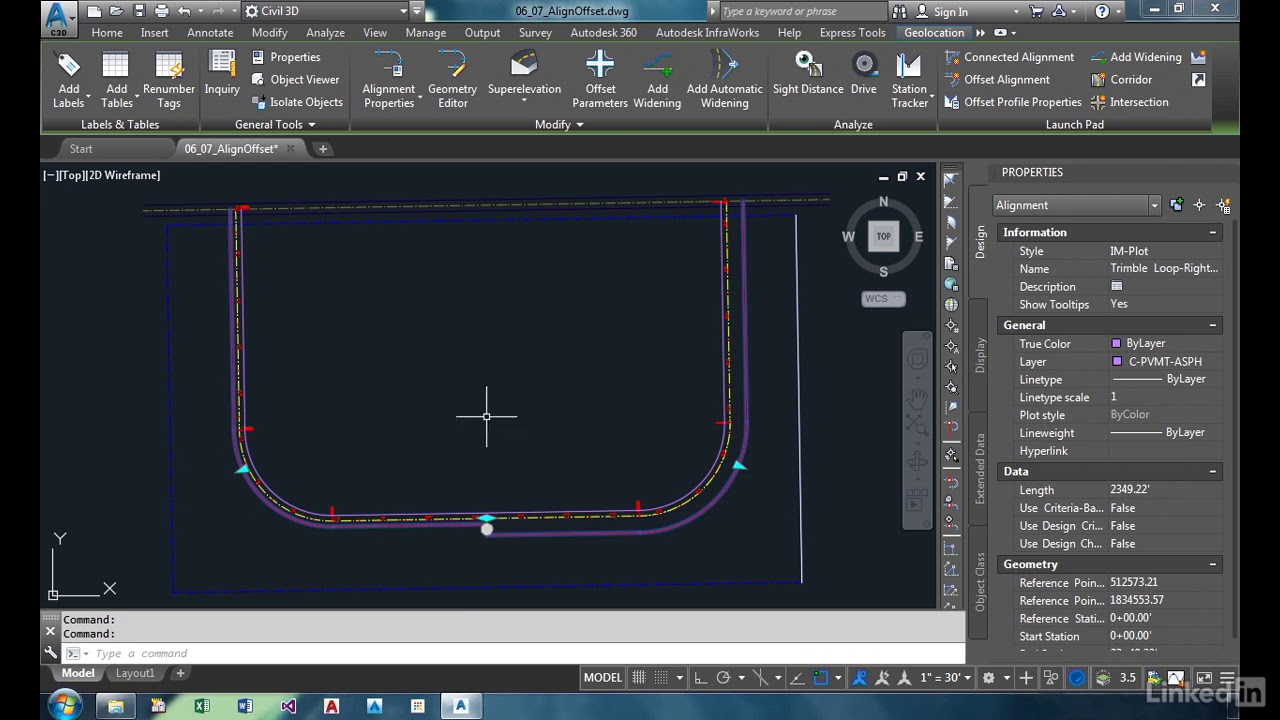
Task: Click Offset Profile Properties
Action: 1013,102
